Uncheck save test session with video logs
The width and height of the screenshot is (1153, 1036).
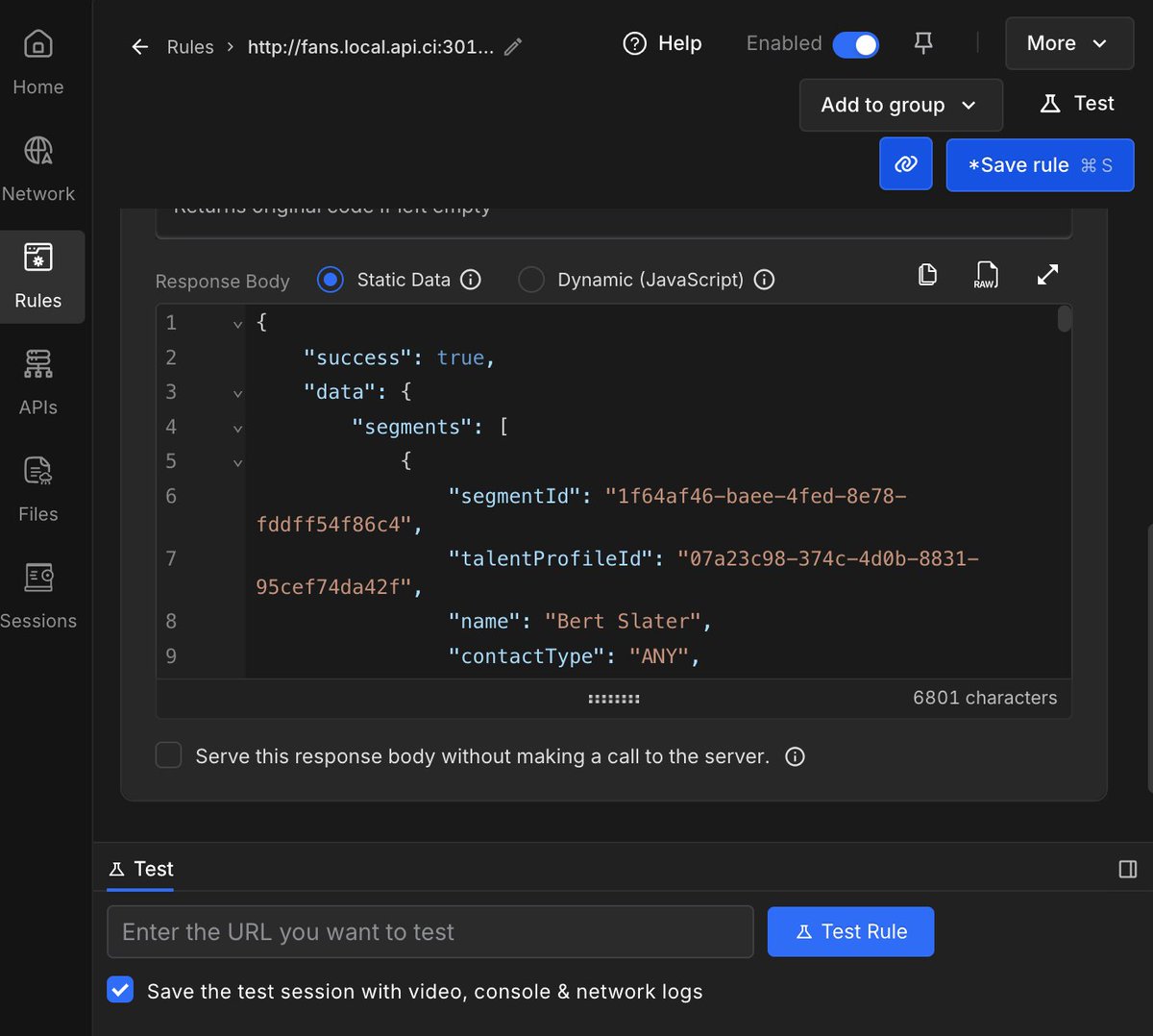tap(120, 989)
